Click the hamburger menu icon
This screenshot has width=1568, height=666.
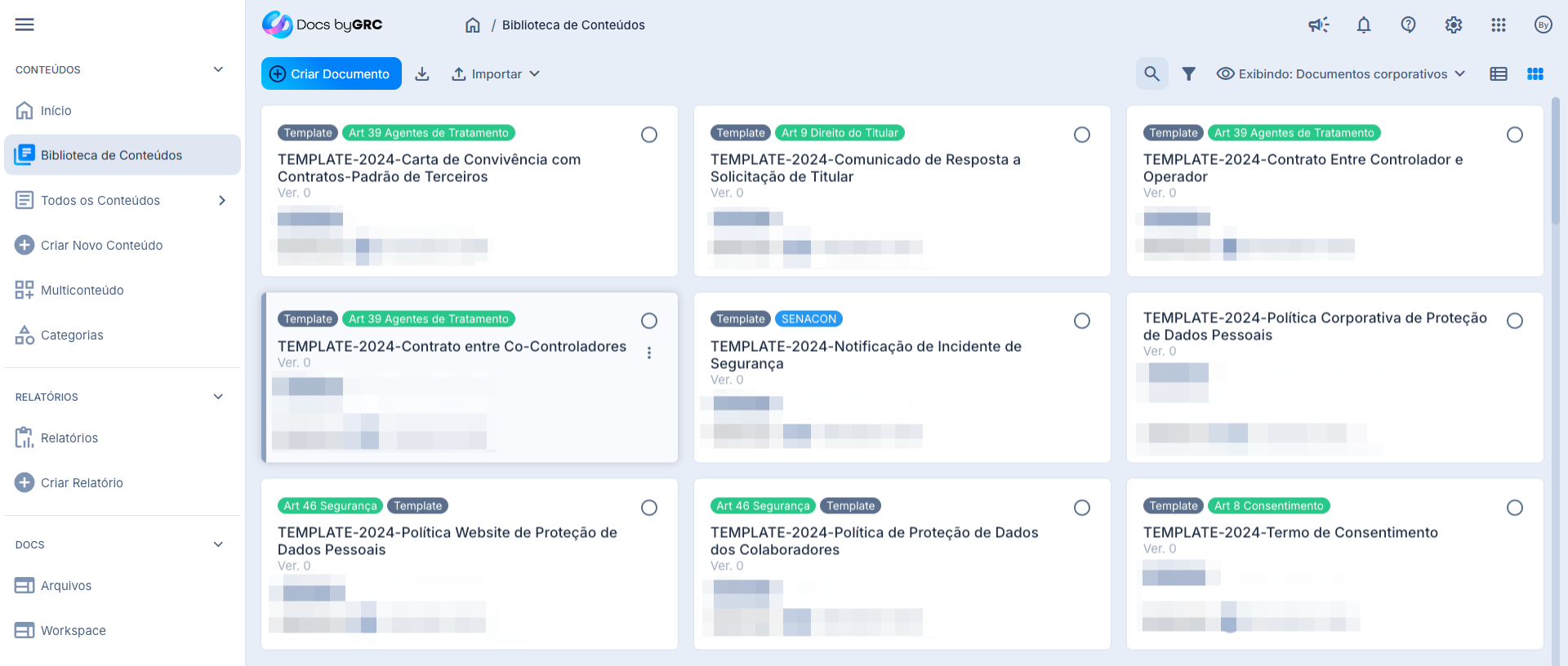[x=24, y=24]
